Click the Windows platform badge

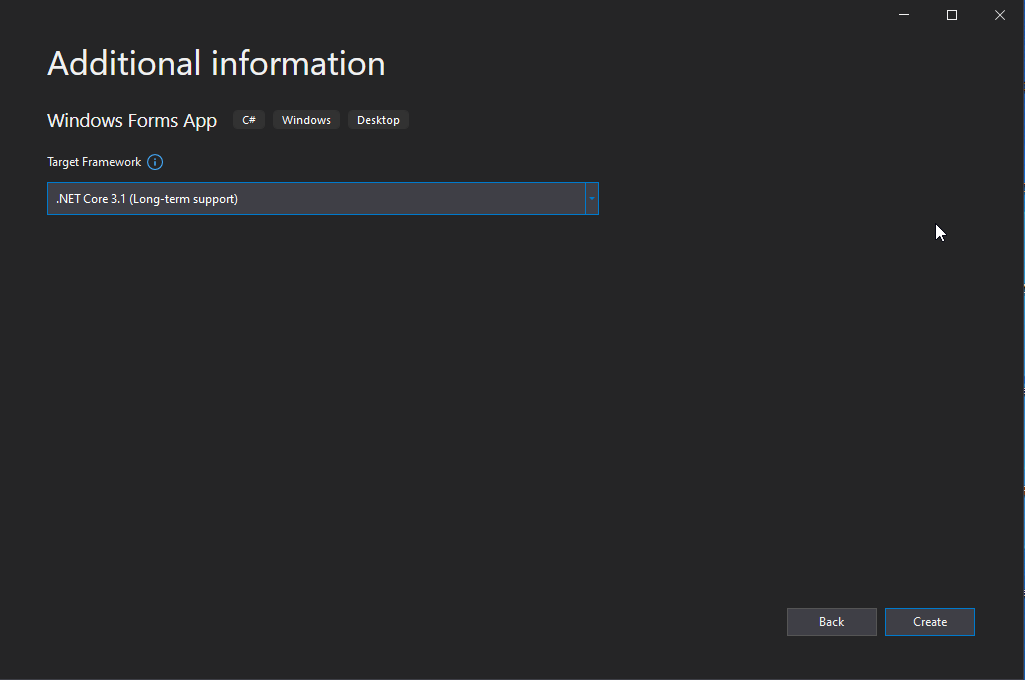point(305,119)
